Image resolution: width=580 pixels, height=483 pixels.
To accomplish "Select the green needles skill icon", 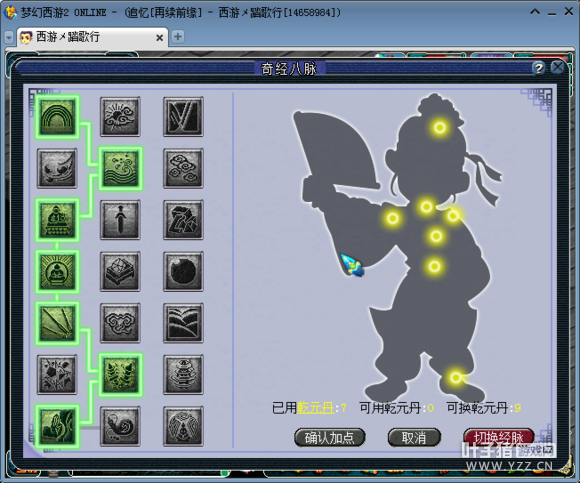I will click(57, 323).
